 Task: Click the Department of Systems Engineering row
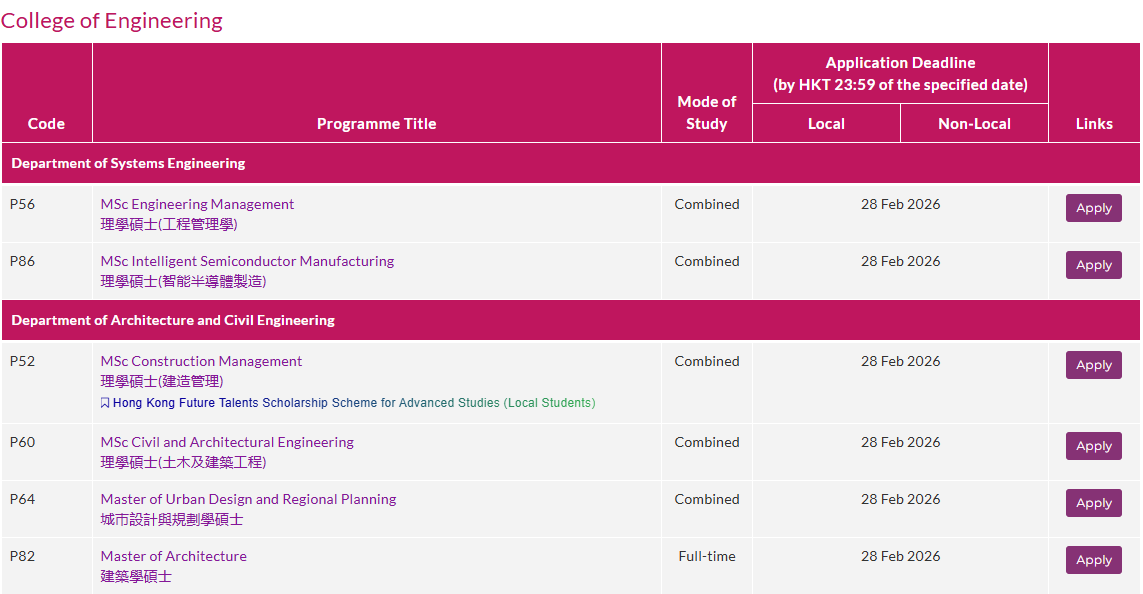pyautogui.click(x=128, y=163)
